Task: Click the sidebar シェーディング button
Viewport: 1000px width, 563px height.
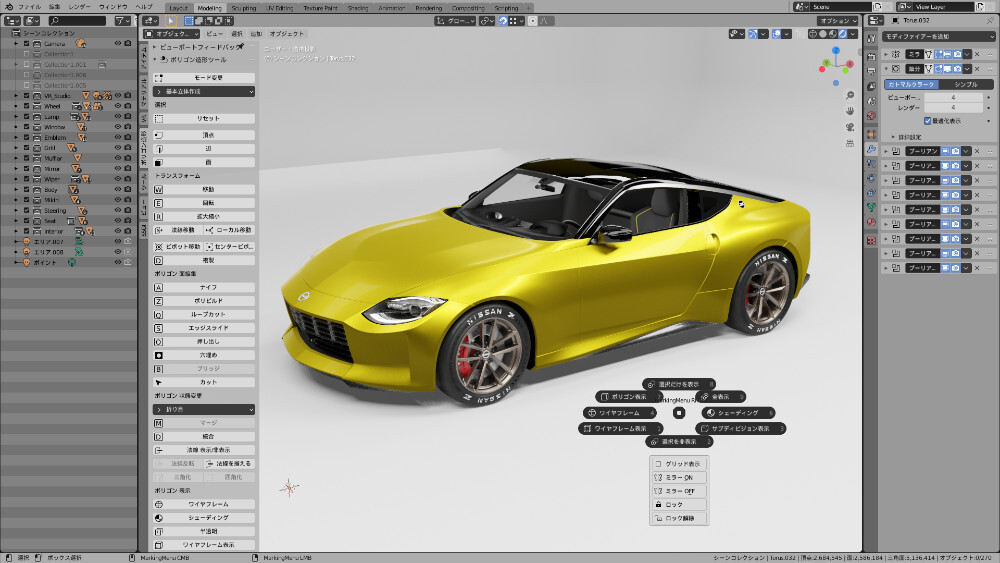Action: [x=204, y=518]
